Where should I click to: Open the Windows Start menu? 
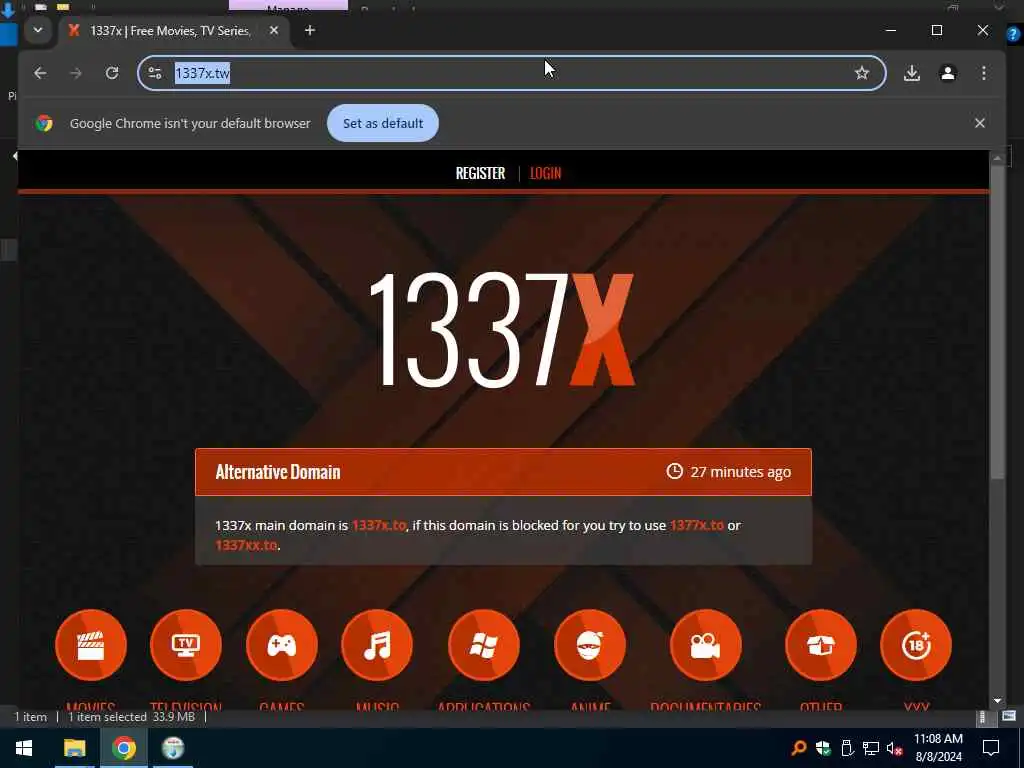[x=24, y=748]
